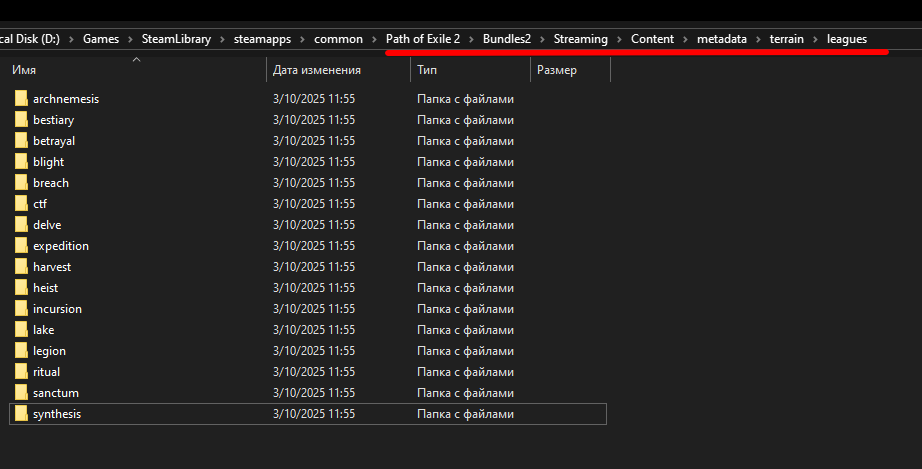Expand the chevron after terrain
The height and width of the screenshot is (469, 922).
coord(816,39)
